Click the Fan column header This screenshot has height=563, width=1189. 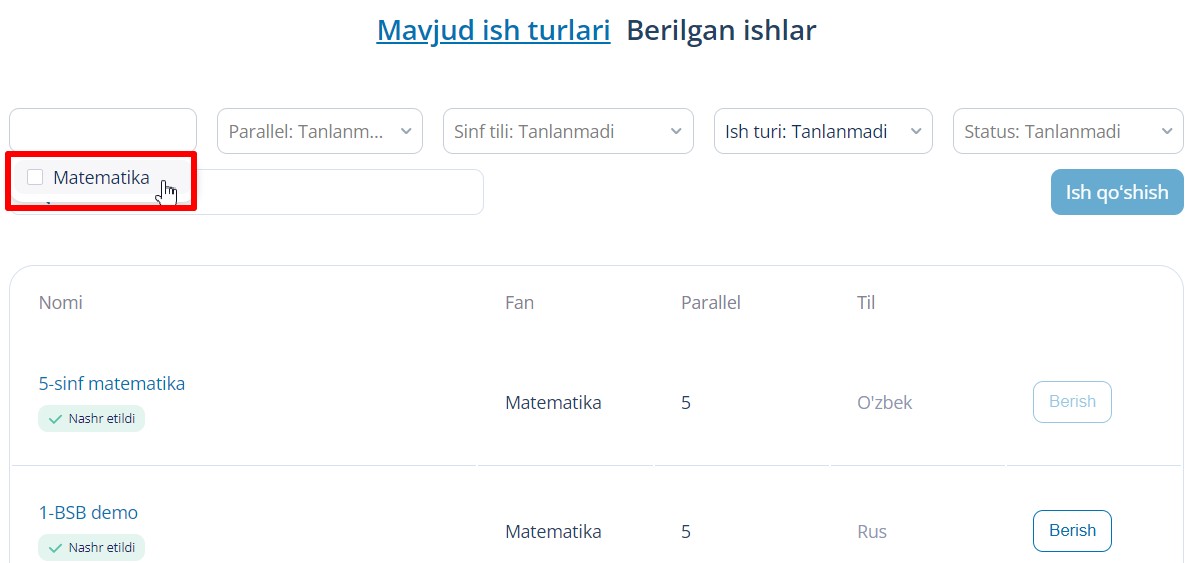coord(519,302)
